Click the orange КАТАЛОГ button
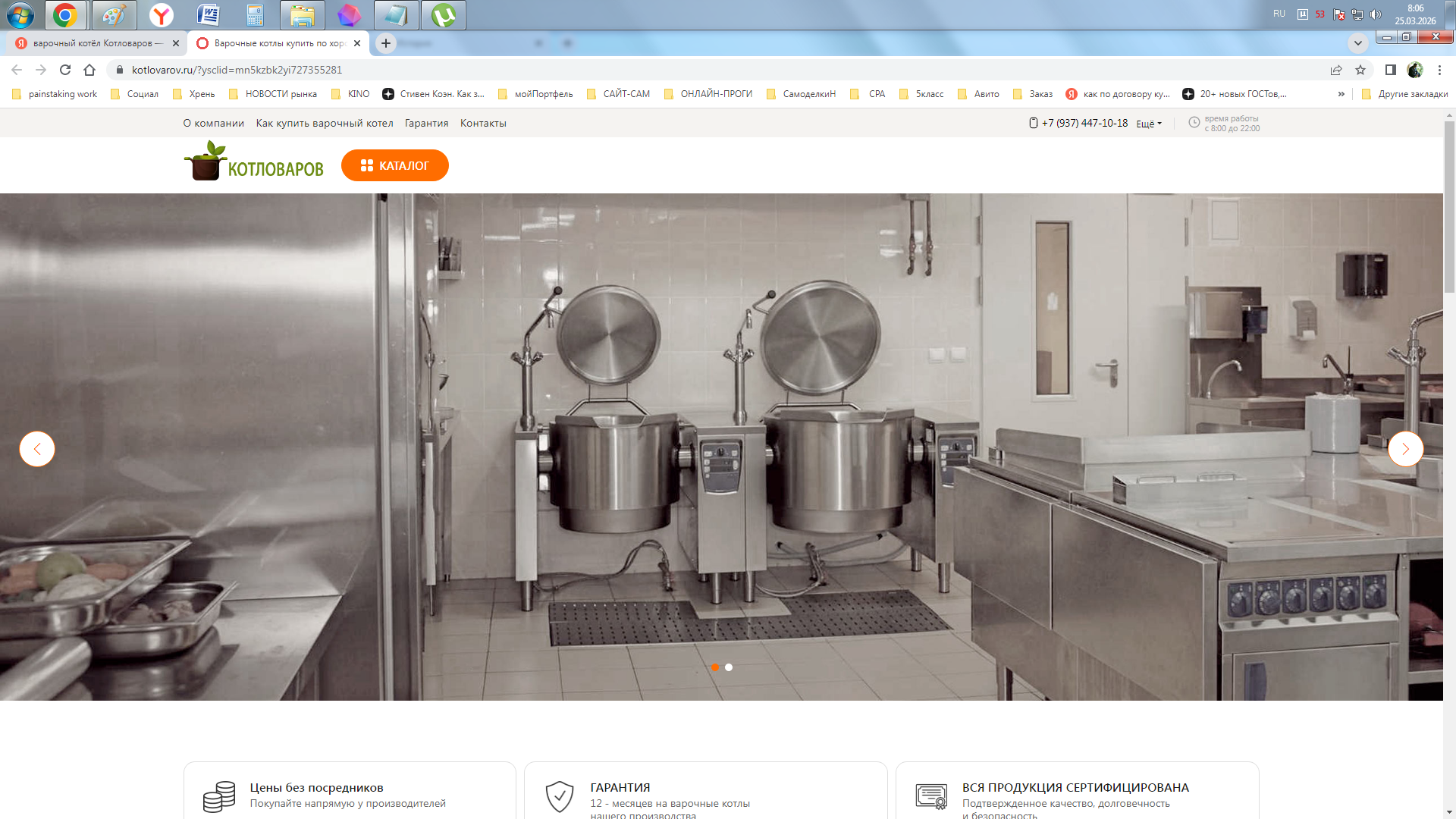 pyautogui.click(x=394, y=165)
